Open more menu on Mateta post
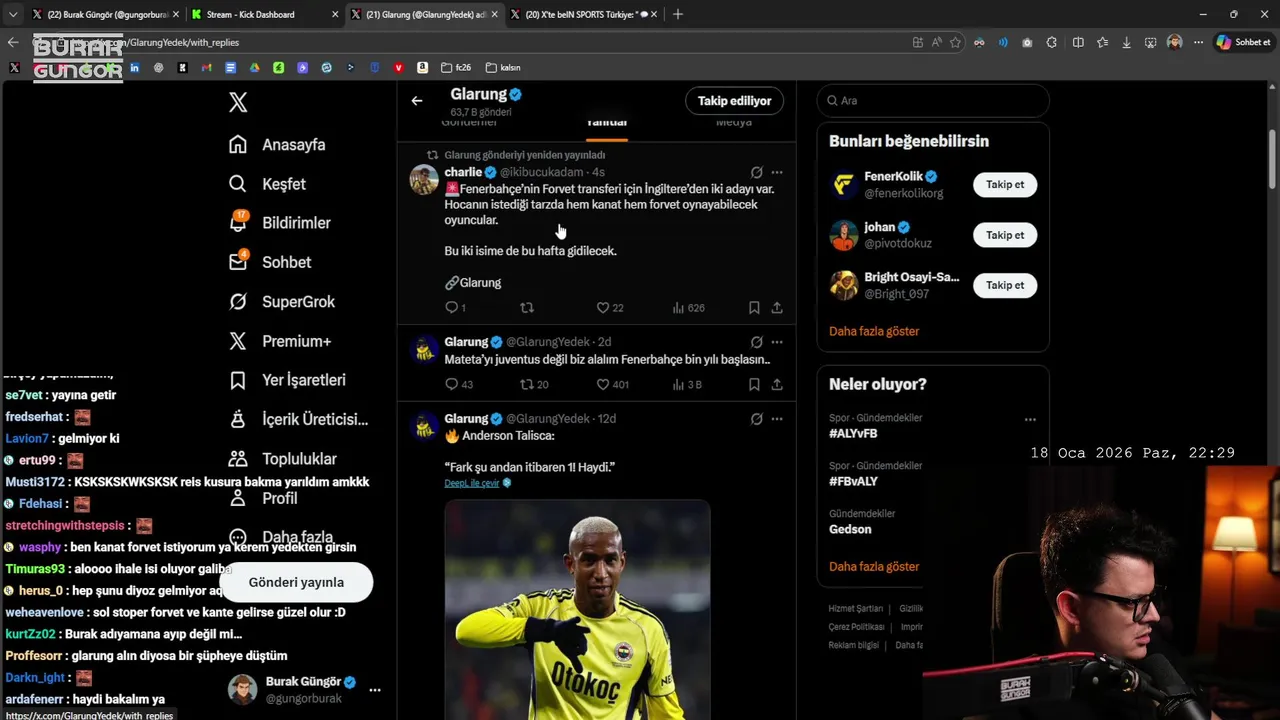 click(x=777, y=342)
